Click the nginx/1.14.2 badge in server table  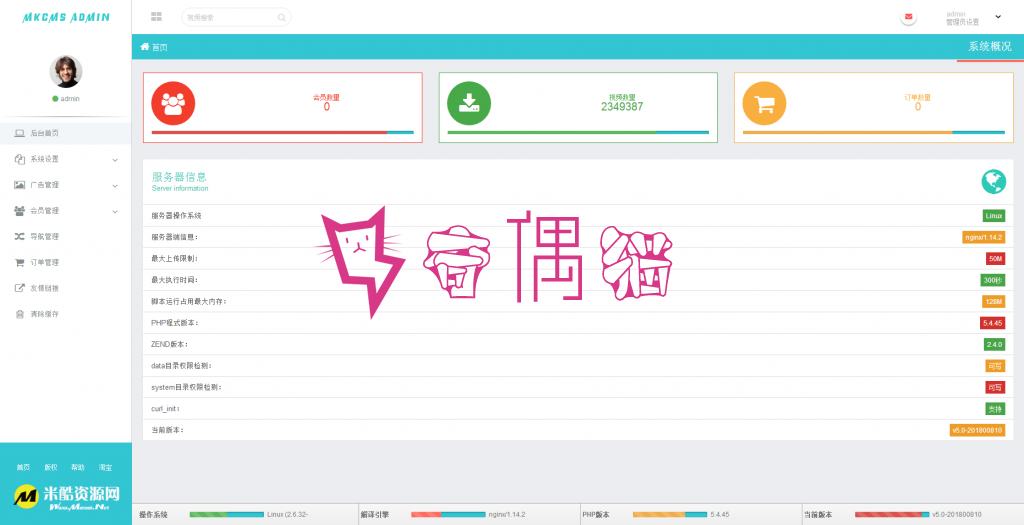click(984, 237)
